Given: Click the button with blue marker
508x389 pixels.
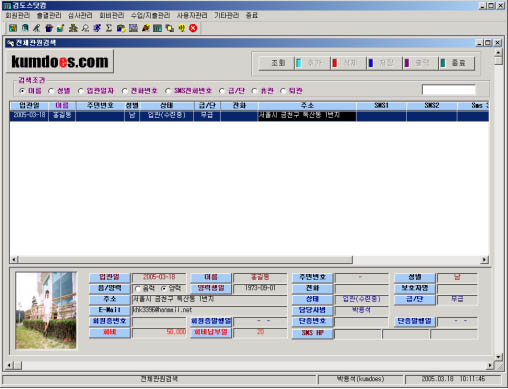Looking at the screenshot, I should [x=385, y=63].
